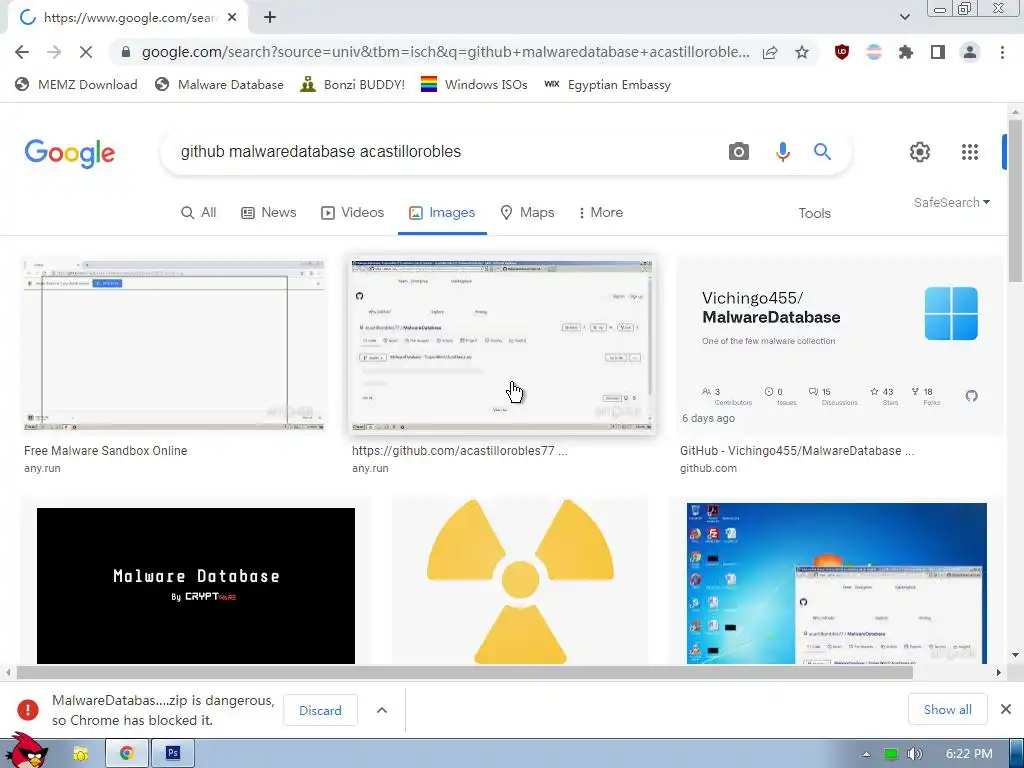The width and height of the screenshot is (1024, 768).
Task: Submit search with magnifier icon
Action: [822, 152]
